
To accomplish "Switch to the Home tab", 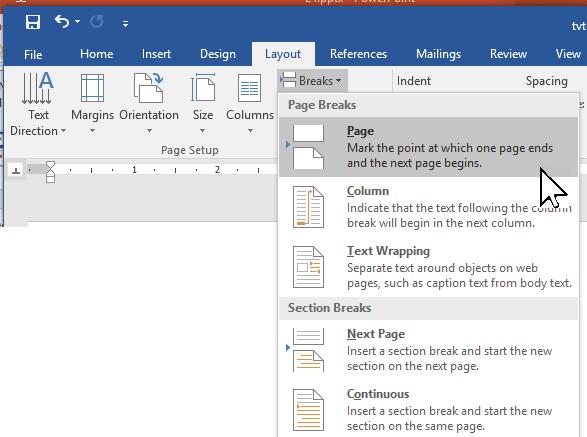I will pos(97,54).
